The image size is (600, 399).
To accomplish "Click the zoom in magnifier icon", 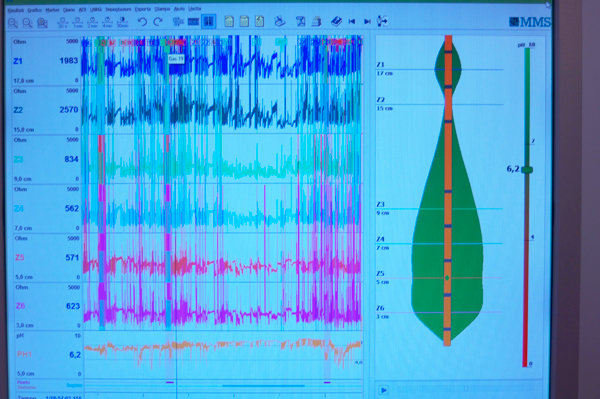I will coord(13,23).
